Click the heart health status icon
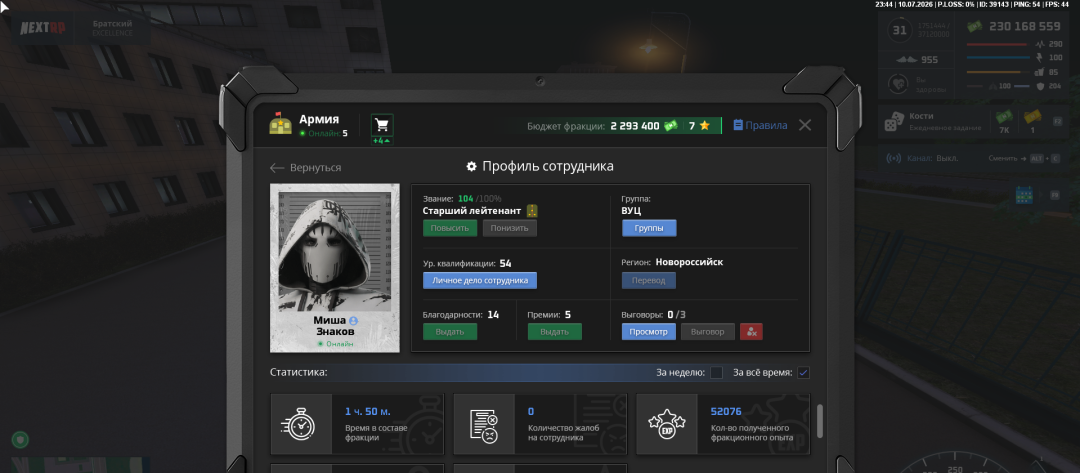This screenshot has width=1080, height=473. tap(899, 84)
